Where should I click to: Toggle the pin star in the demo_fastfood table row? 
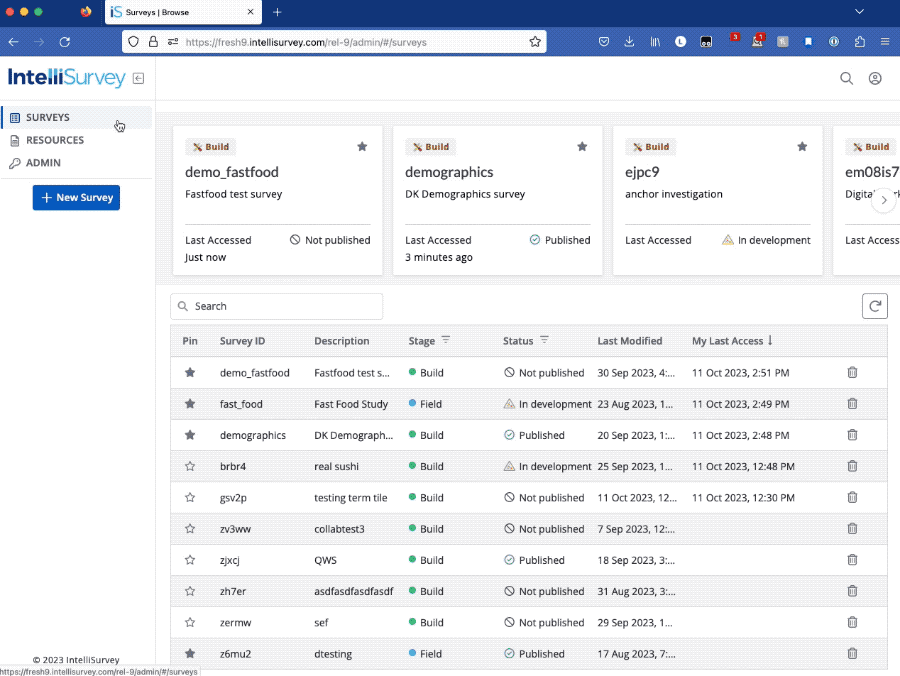(x=190, y=373)
